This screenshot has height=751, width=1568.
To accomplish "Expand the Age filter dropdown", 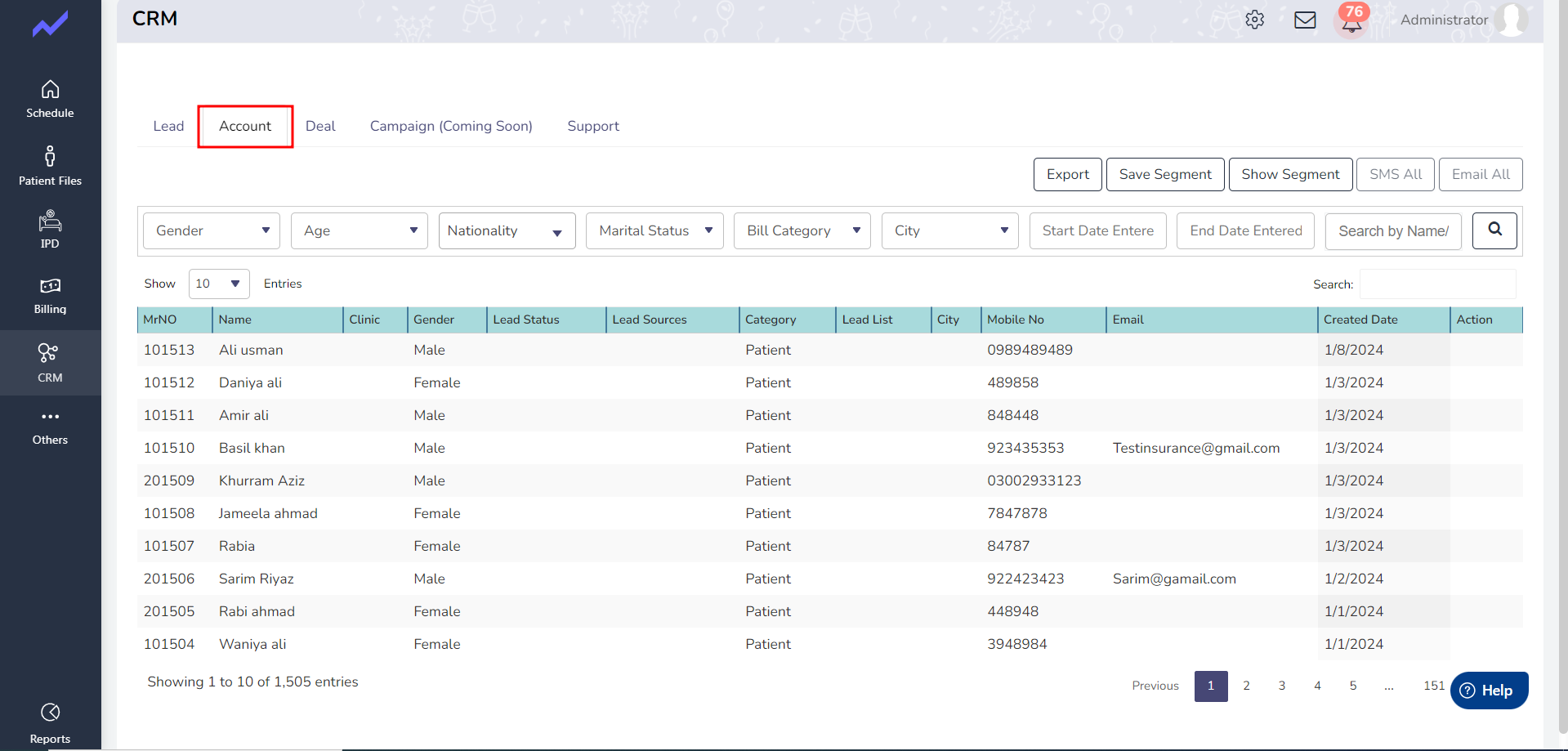I will click(360, 230).
